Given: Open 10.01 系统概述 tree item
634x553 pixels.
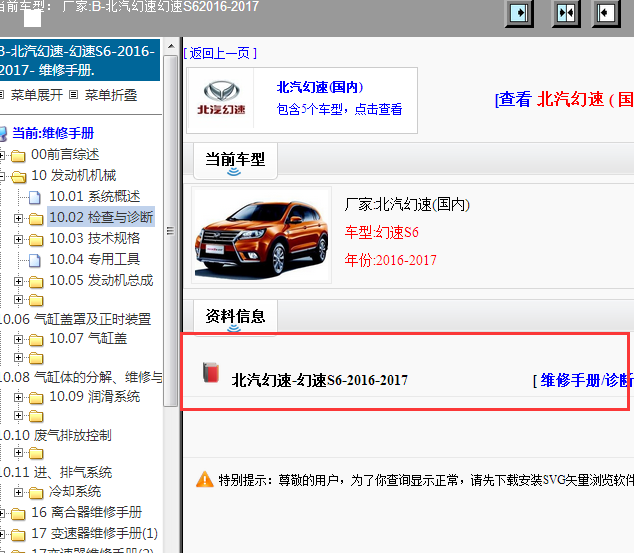Looking at the screenshot, I should (95, 196).
